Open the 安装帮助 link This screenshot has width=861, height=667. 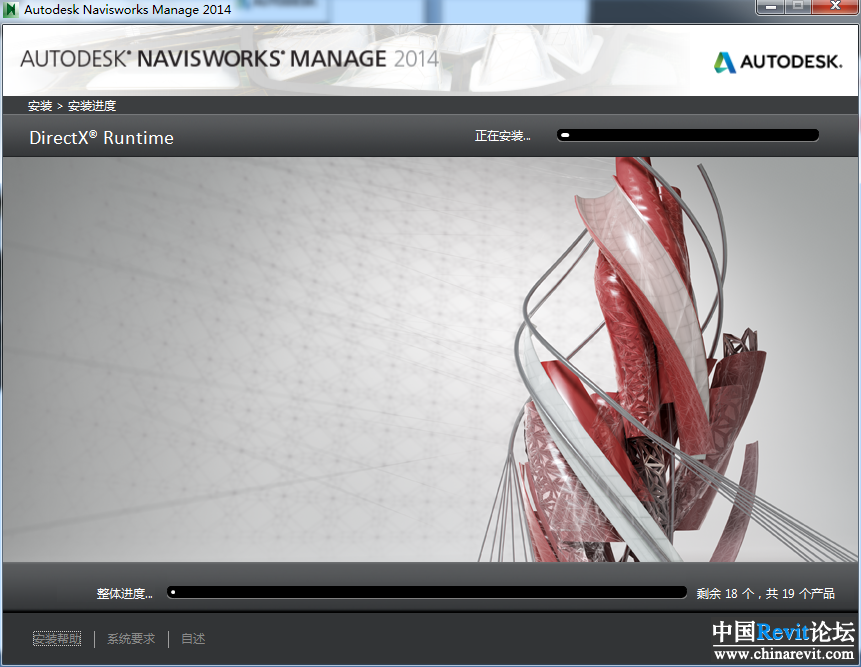tap(57, 639)
